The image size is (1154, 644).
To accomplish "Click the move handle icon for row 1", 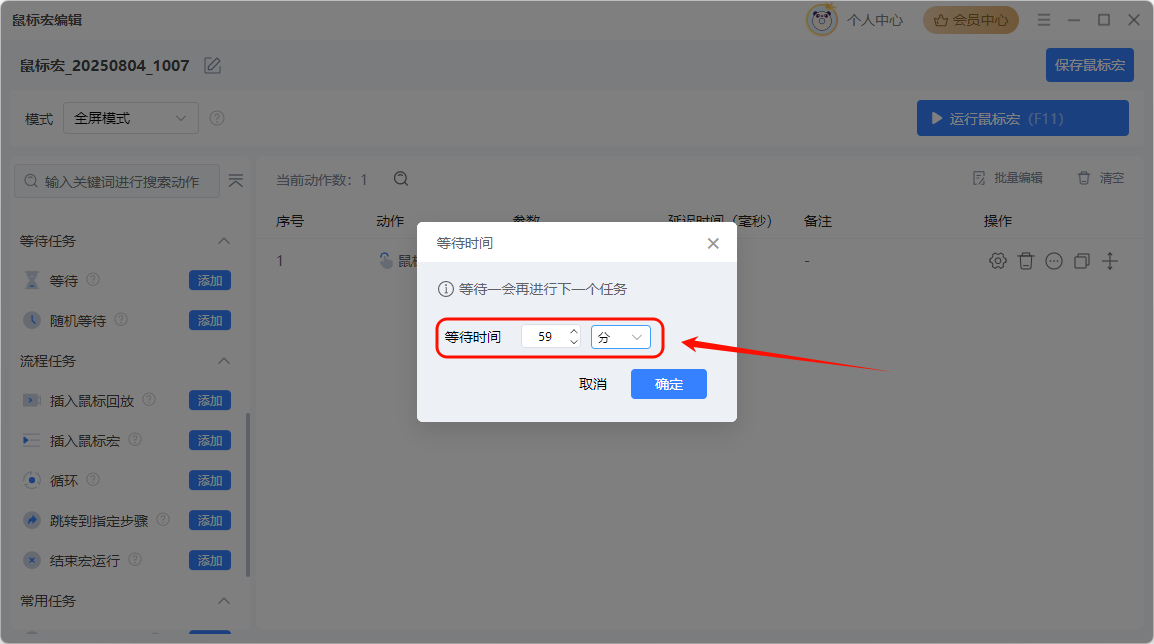I will coord(1110,261).
